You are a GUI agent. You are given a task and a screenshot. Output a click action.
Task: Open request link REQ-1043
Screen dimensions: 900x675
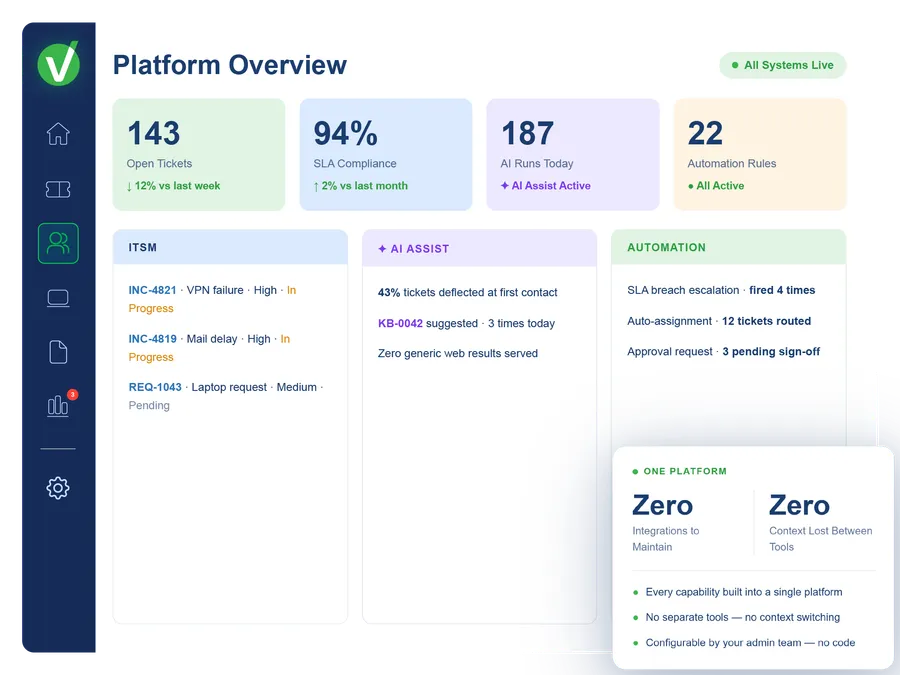[x=155, y=387]
